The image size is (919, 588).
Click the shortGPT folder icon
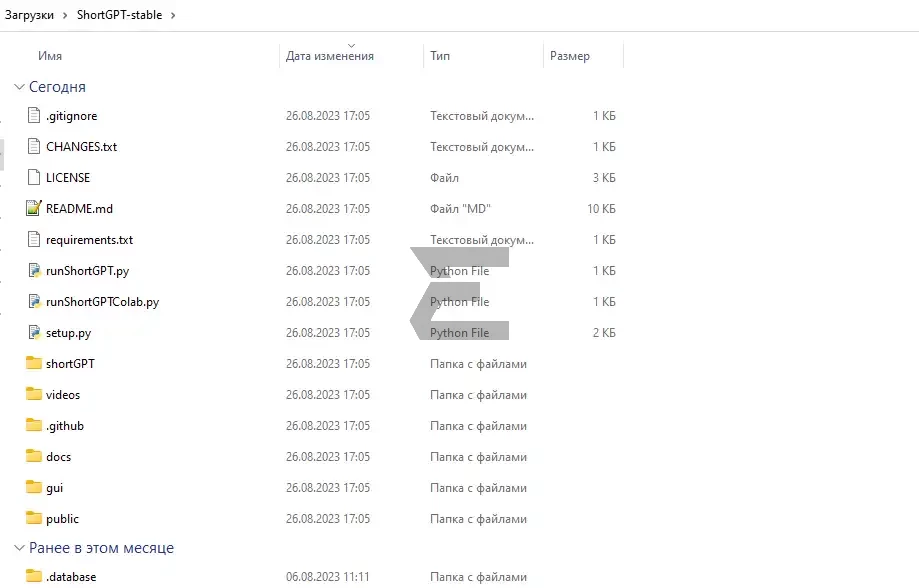[34, 363]
